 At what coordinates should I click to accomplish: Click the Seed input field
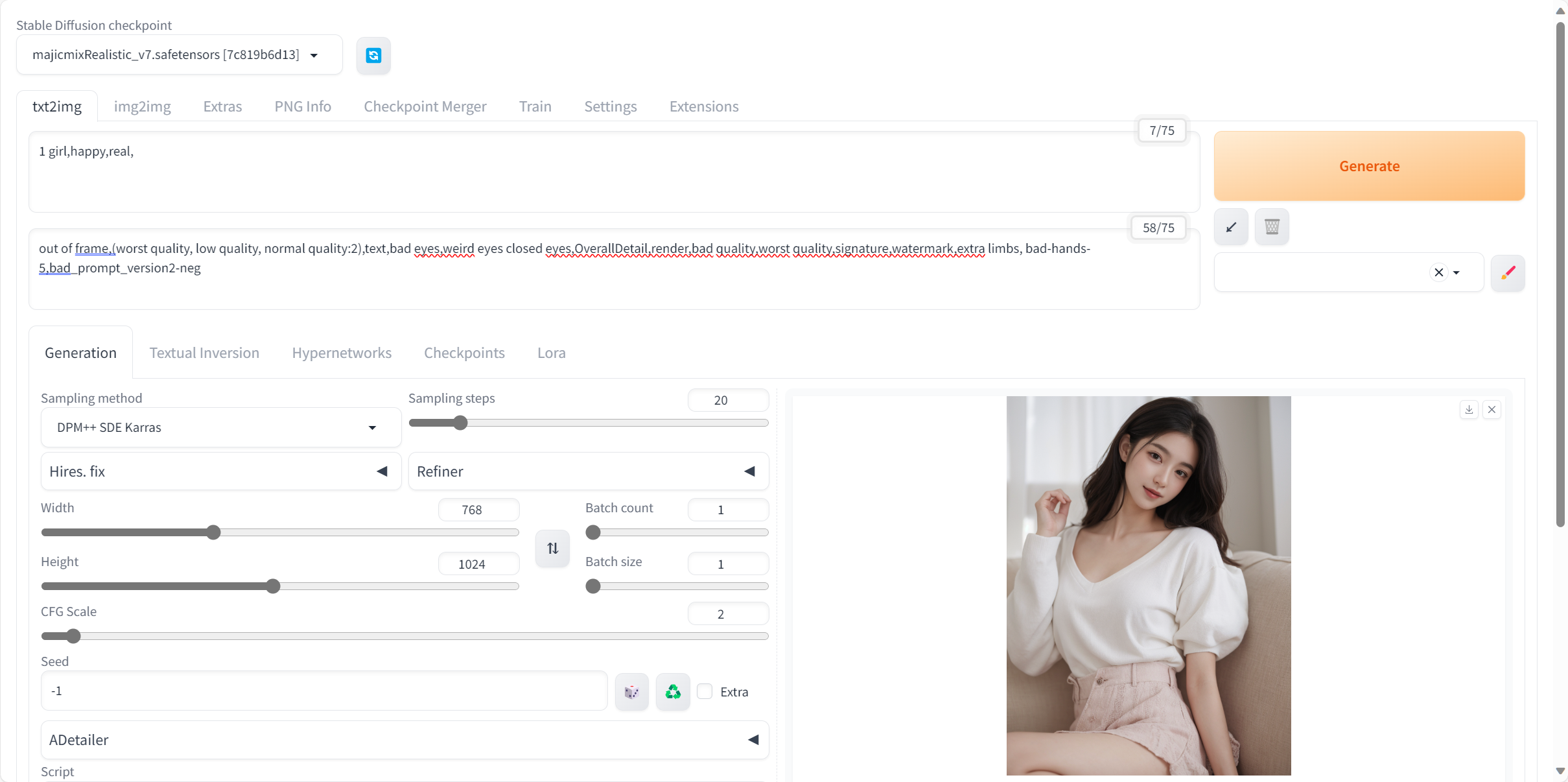point(324,691)
